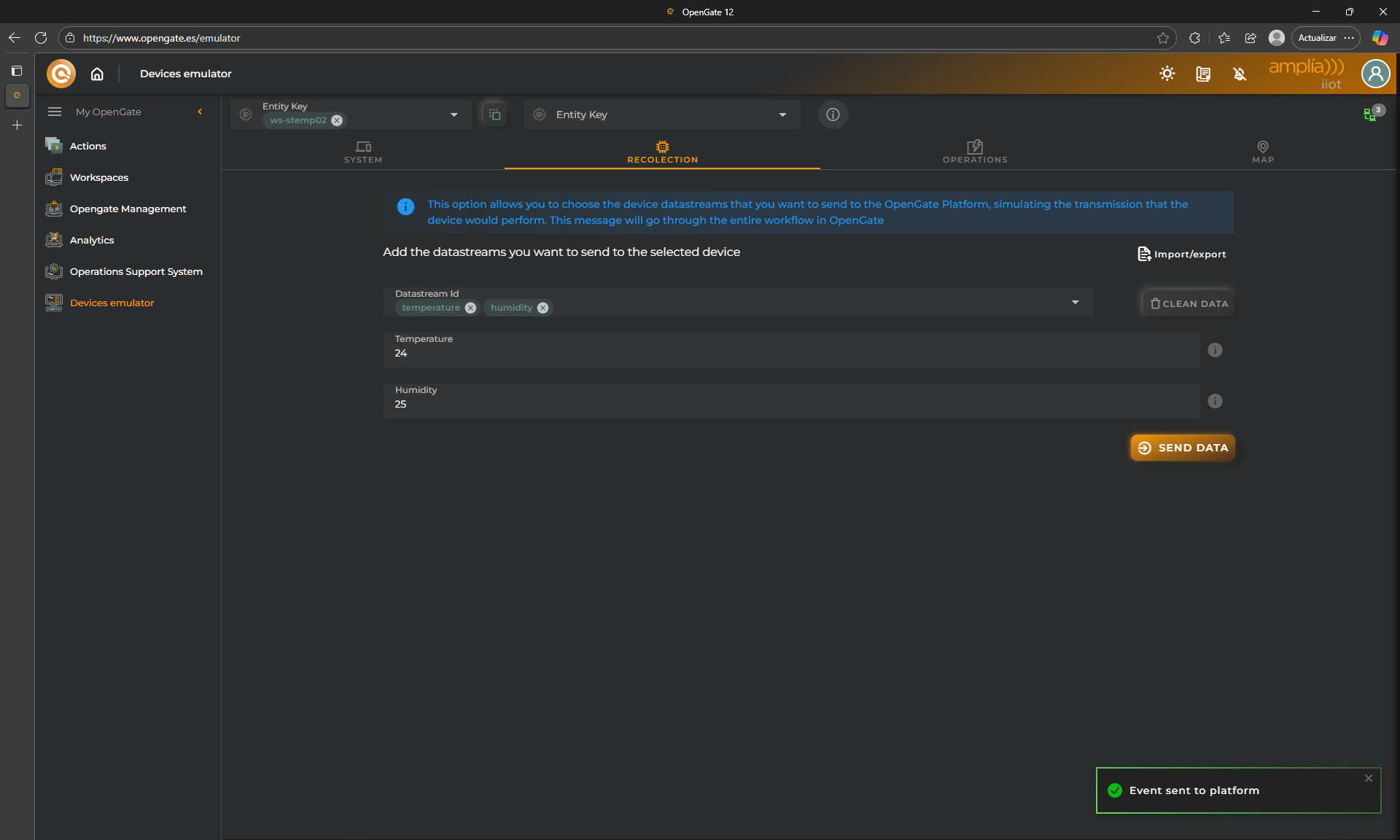This screenshot has width=1400, height=840.
Task: Open the connection status icon with badge
Action: coord(1371,114)
